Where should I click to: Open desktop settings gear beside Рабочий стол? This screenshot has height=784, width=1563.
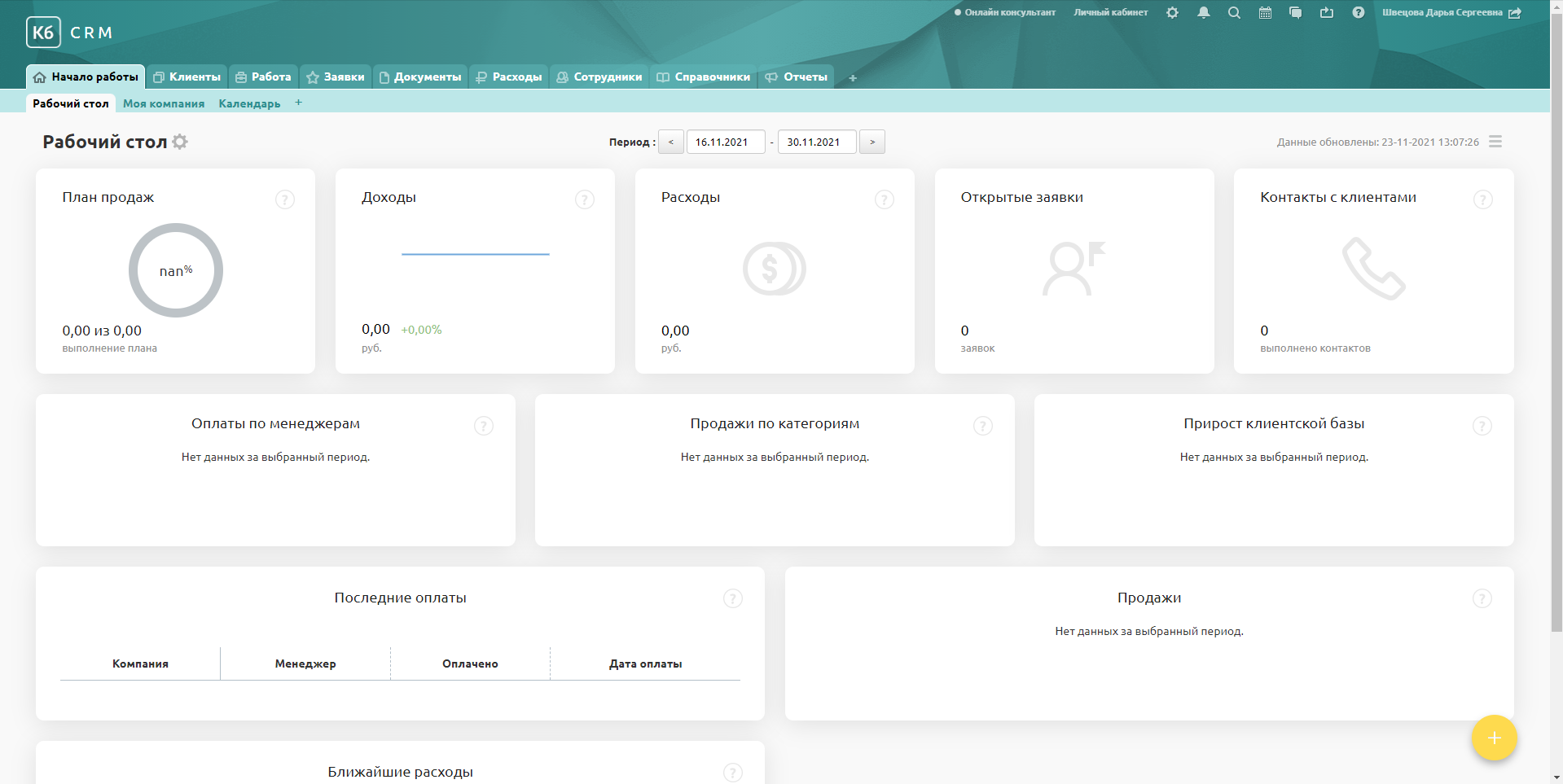click(180, 142)
